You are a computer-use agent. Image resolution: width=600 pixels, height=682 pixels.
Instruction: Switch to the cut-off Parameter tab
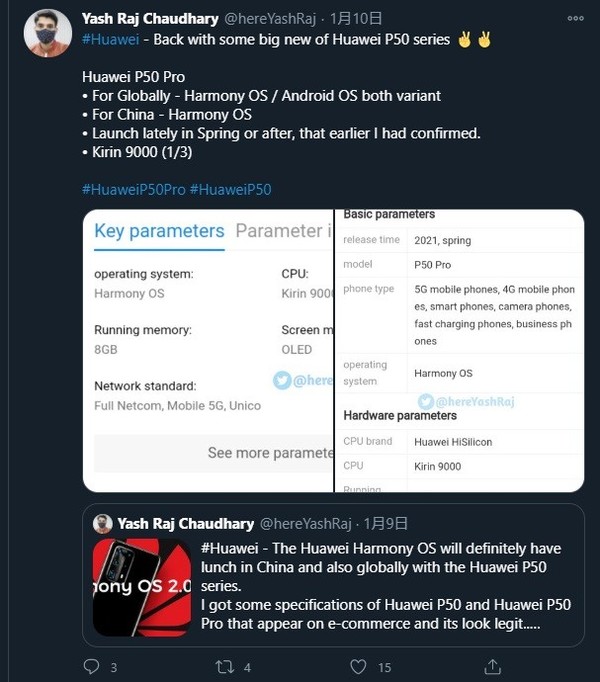(283, 231)
